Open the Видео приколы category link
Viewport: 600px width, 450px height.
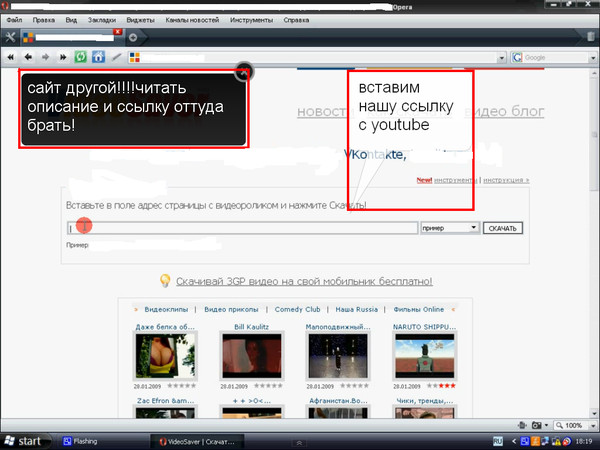pos(231,309)
